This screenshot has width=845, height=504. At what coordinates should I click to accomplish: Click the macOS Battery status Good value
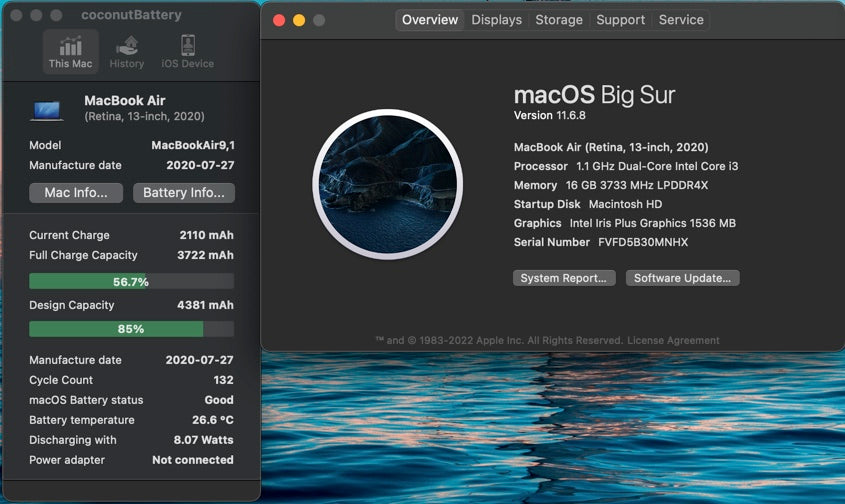[x=219, y=400]
